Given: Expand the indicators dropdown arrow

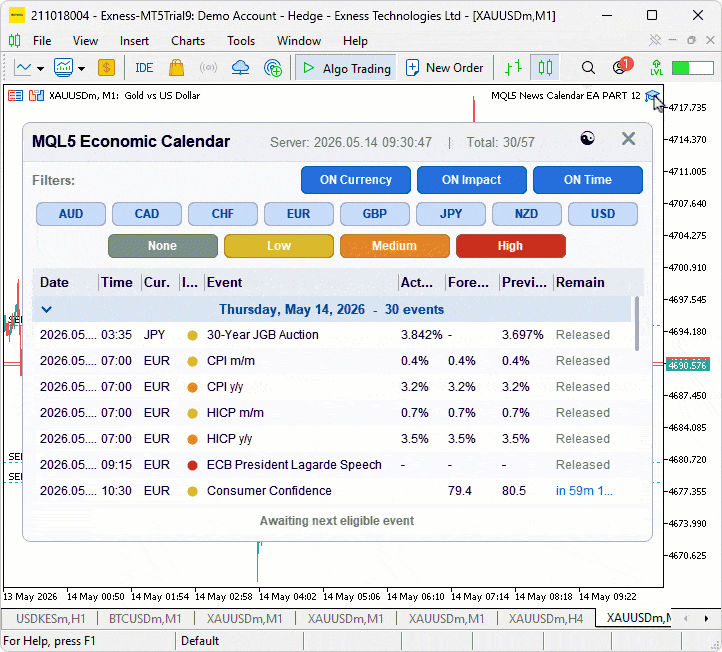Looking at the screenshot, I should tap(82, 69).
